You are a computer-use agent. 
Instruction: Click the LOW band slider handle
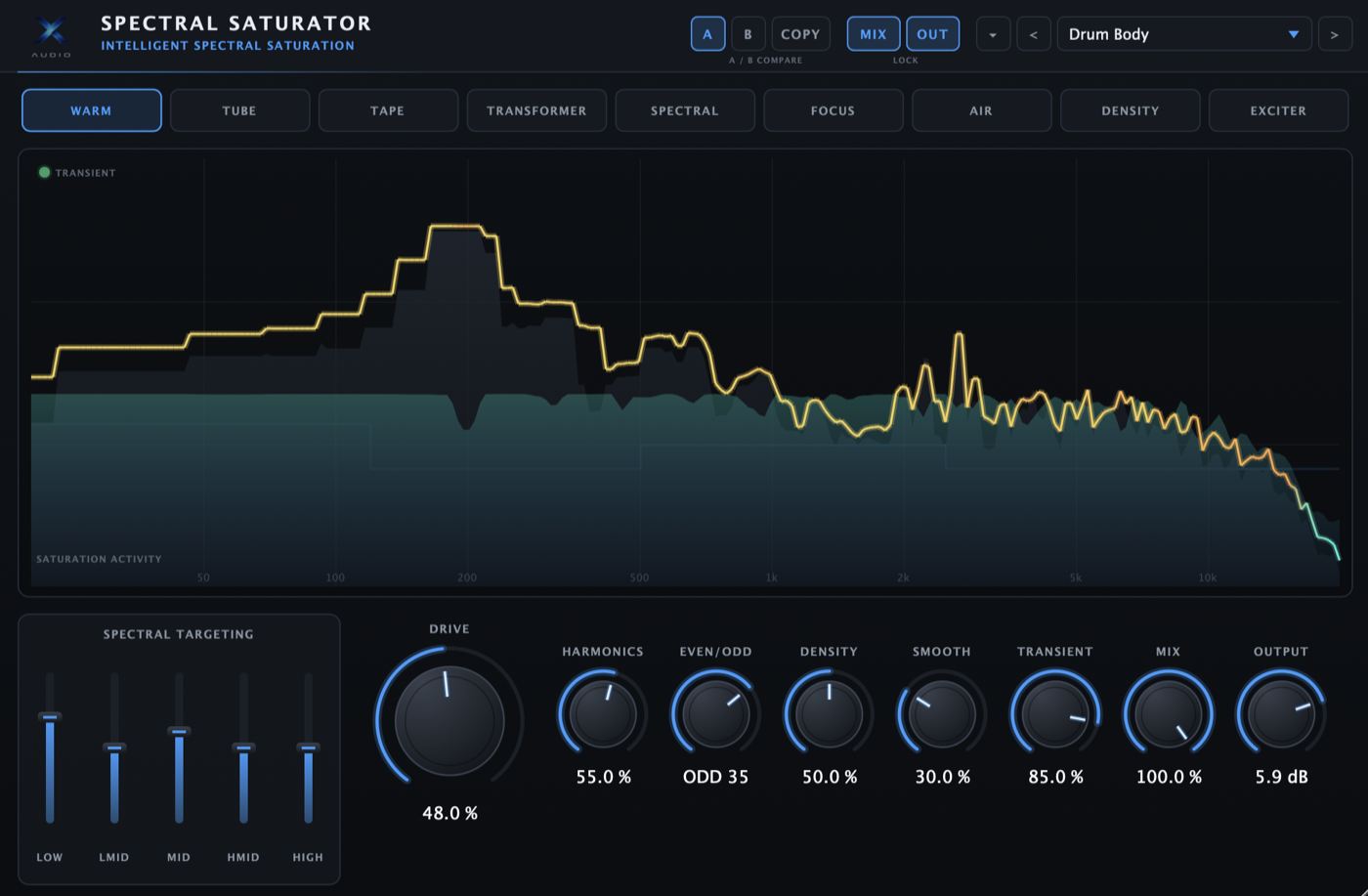click(x=50, y=716)
